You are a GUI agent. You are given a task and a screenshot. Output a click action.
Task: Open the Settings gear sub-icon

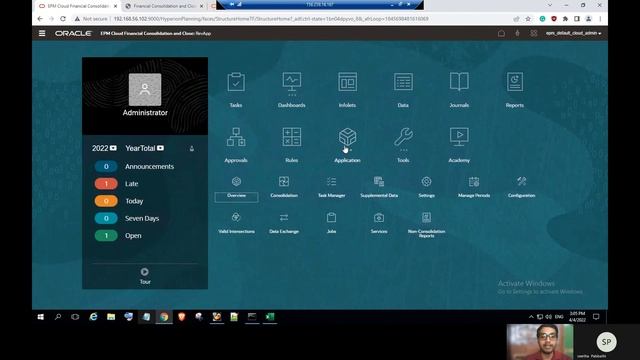(427, 182)
